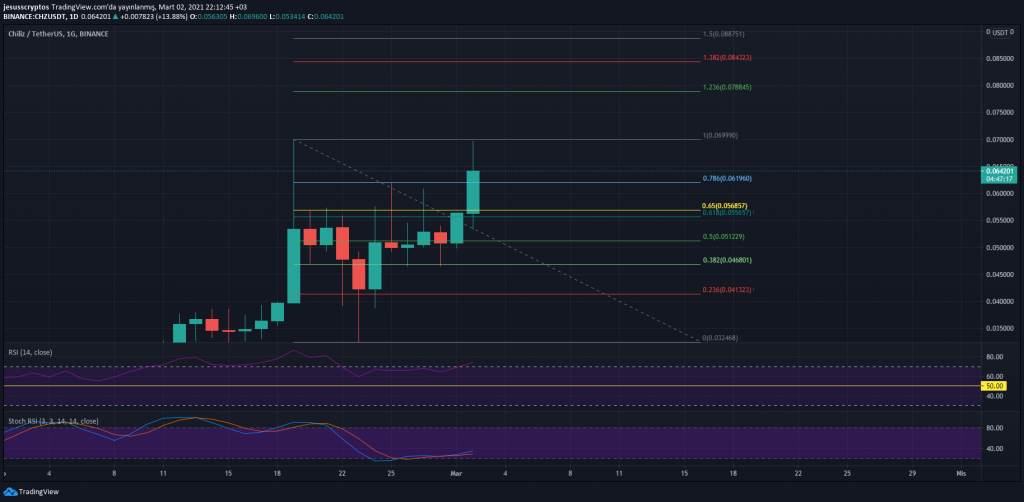Open the USDT currency selector
This screenshot has width=1024, height=502.
coord(999,32)
